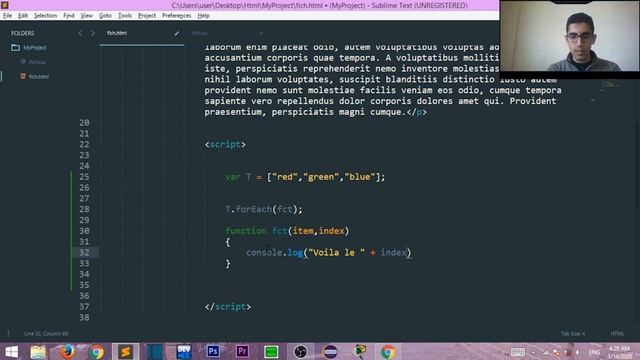Click the item parameter in fct
Image resolution: width=640 pixels, height=360 pixels.
point(303,231)
